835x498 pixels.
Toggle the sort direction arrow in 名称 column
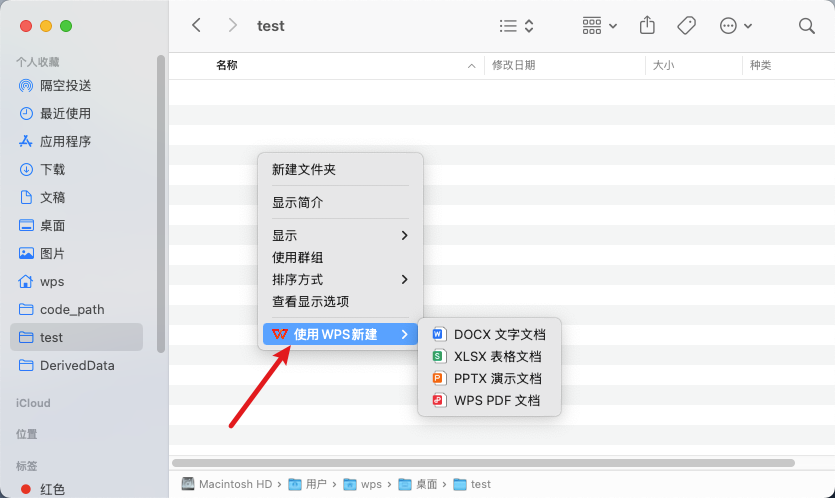[x=471, y=66]
